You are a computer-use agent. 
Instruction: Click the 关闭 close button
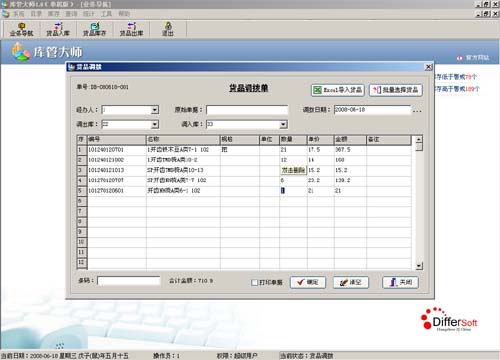point(400,282)
